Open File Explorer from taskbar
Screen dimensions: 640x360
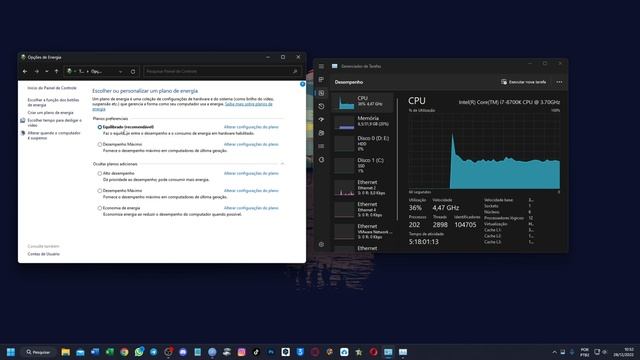(65, 352)
